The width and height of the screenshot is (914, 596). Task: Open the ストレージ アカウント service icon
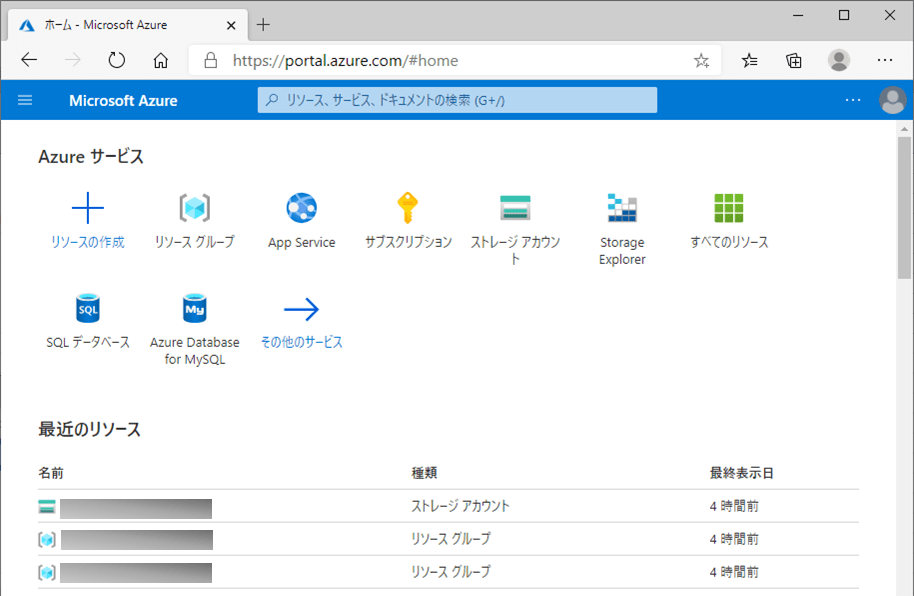[515, 208]
